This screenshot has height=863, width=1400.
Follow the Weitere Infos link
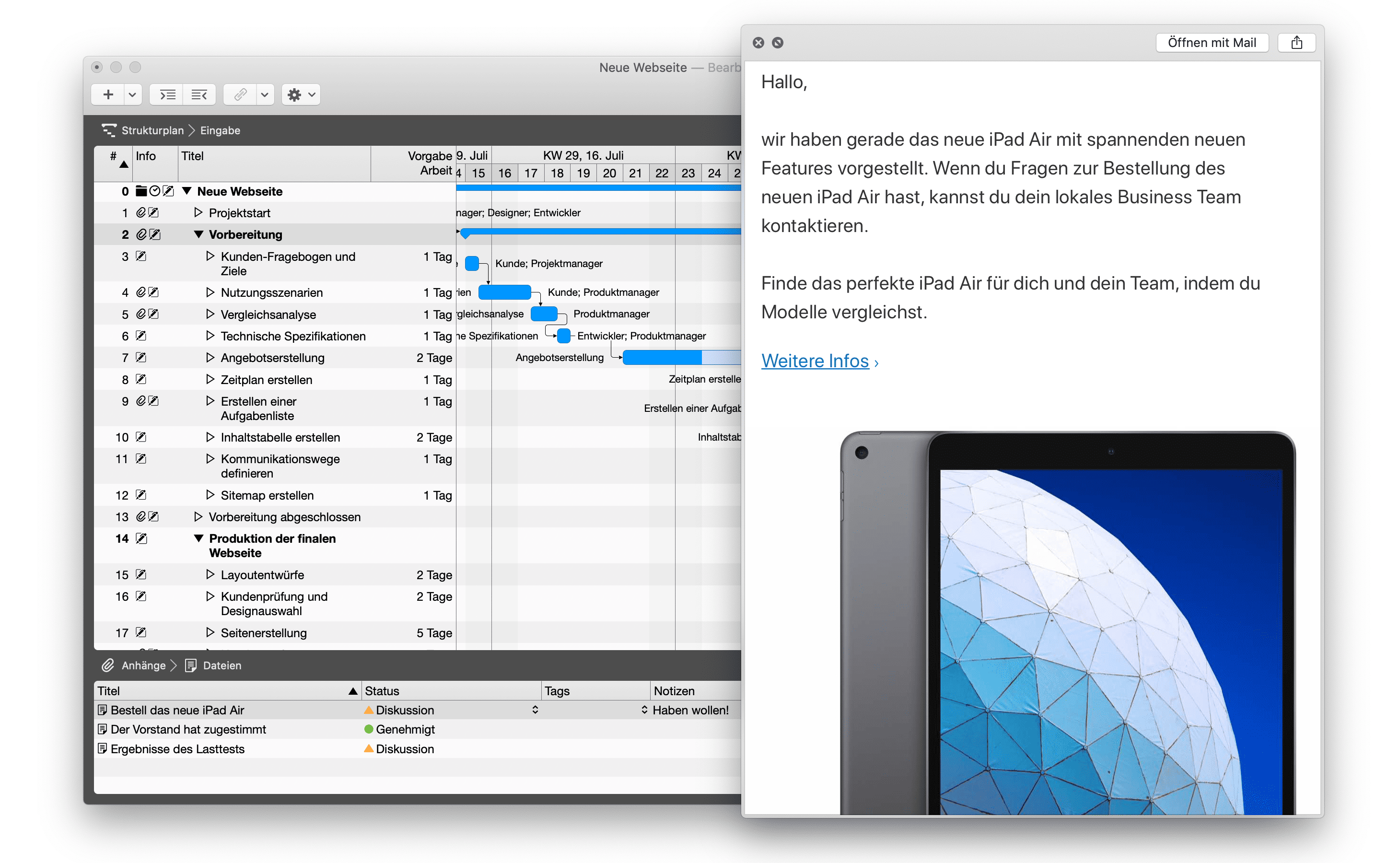coord(815,362)
